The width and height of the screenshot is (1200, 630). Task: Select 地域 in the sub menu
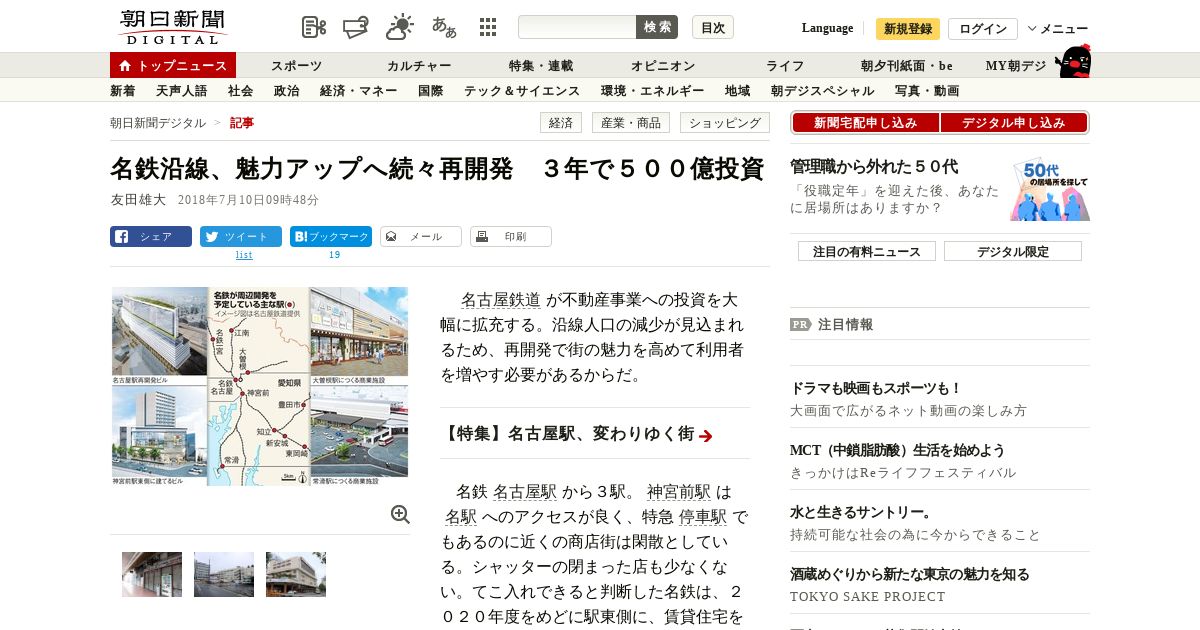coord(737,91)
